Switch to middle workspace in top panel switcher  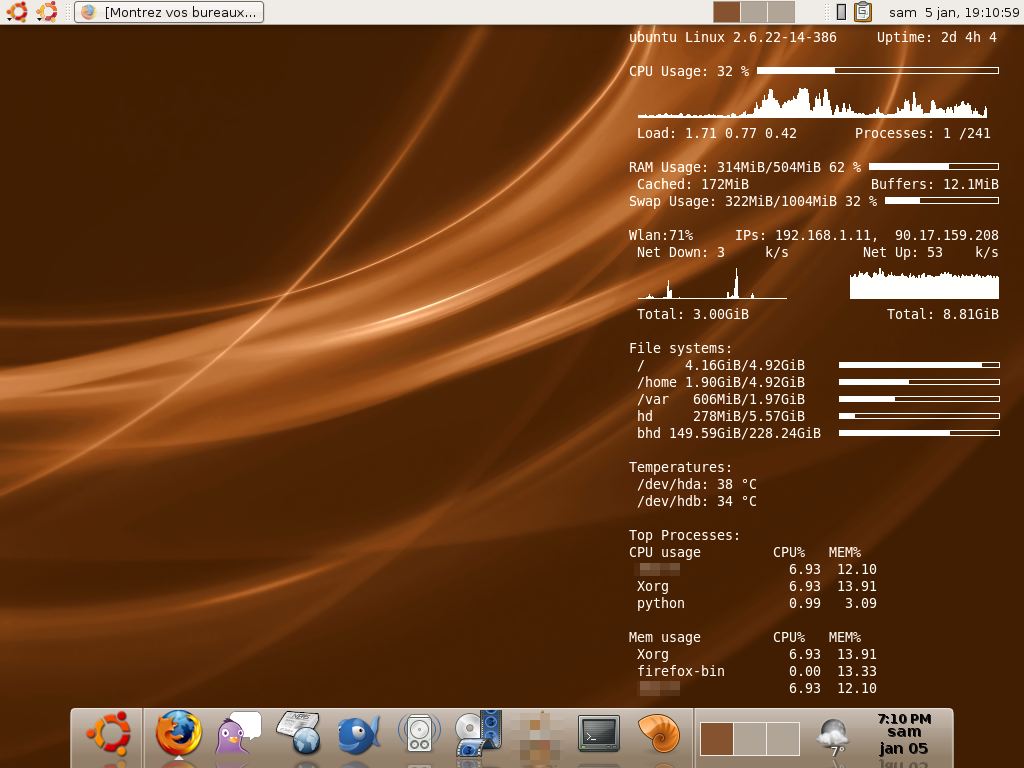(x=754, y=12)
